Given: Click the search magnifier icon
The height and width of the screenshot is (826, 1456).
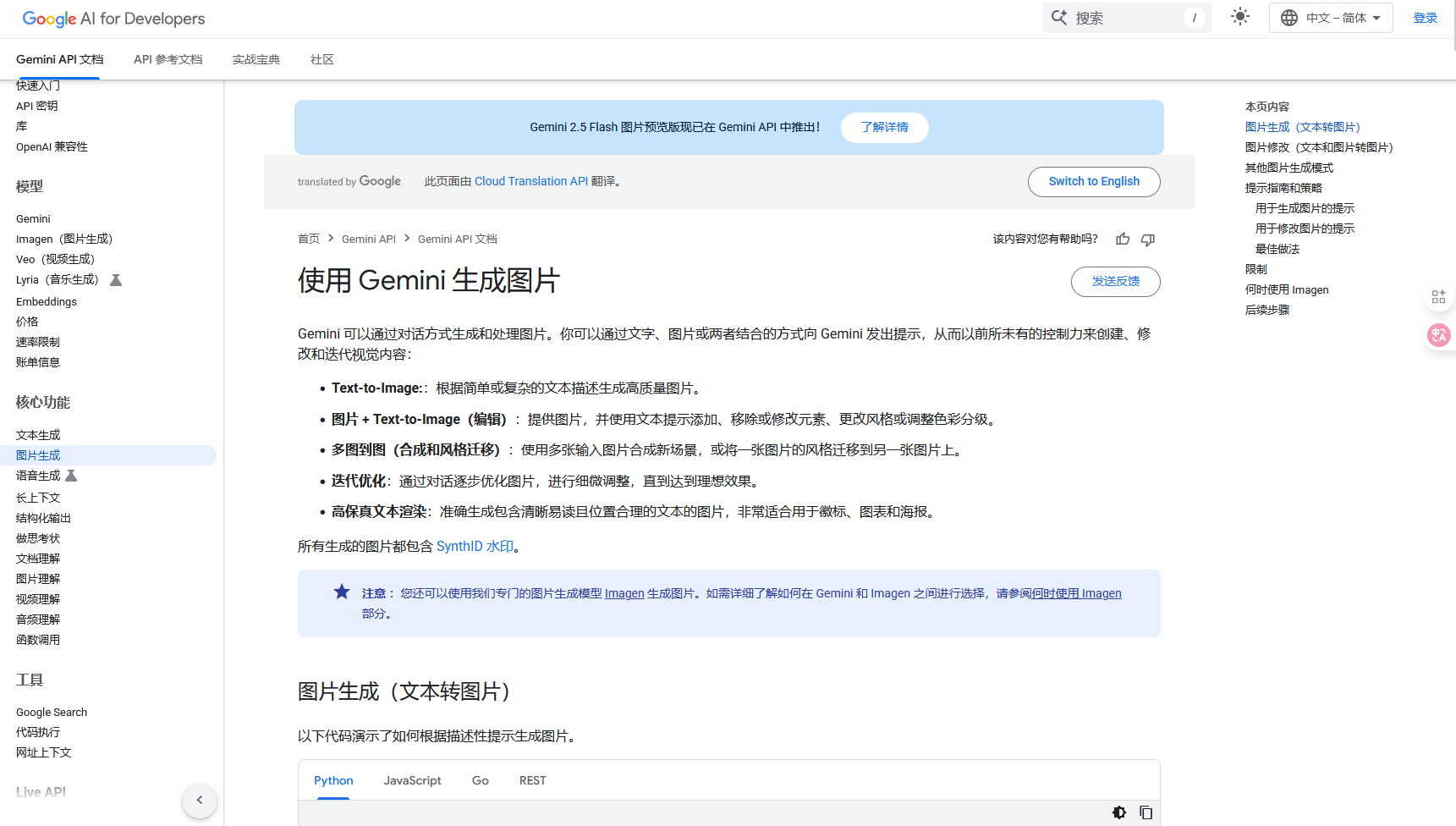Looking at the screenshot, I should coord(1059,18).
